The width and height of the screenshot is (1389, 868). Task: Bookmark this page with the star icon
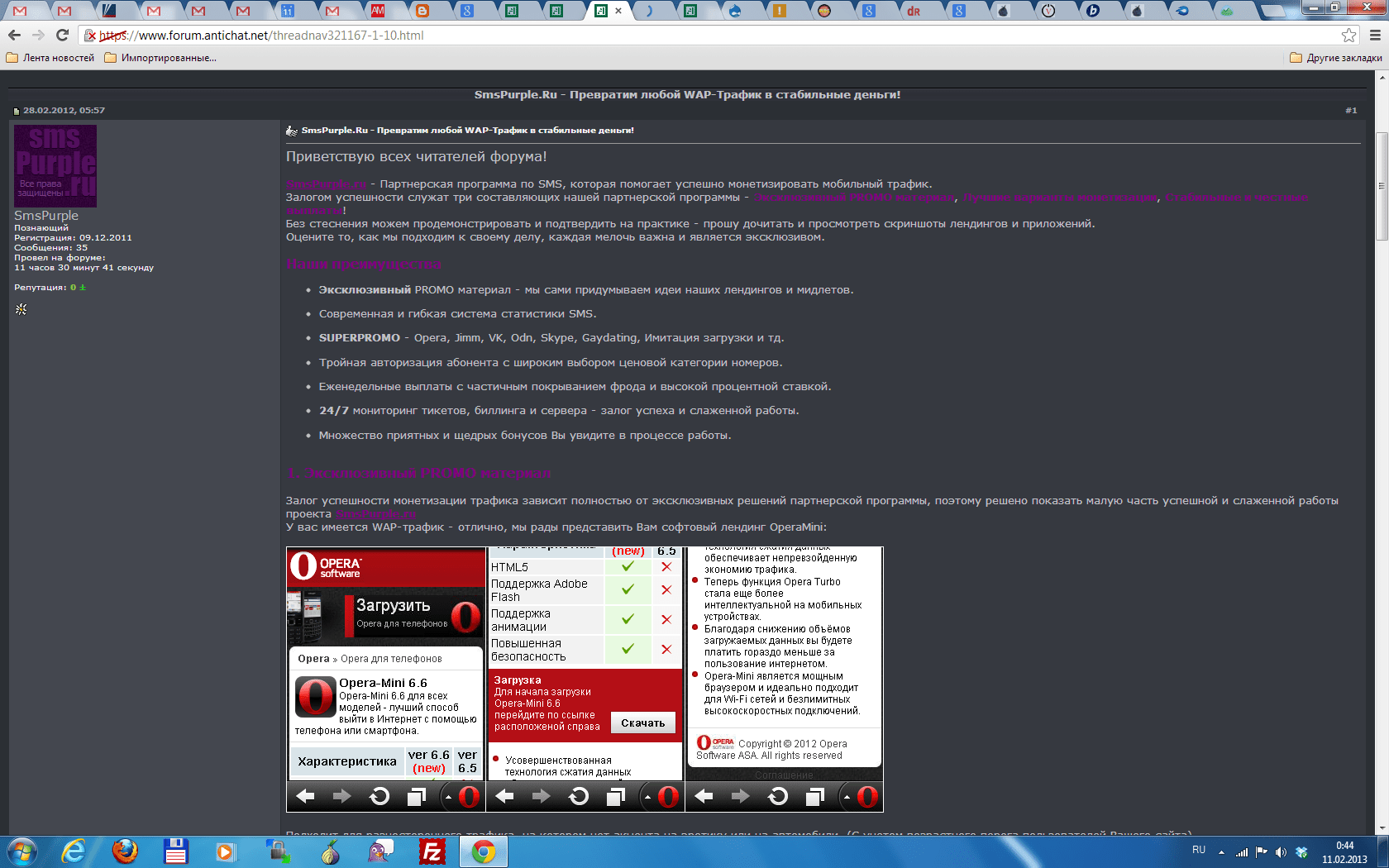click(x=1349, y=35)
